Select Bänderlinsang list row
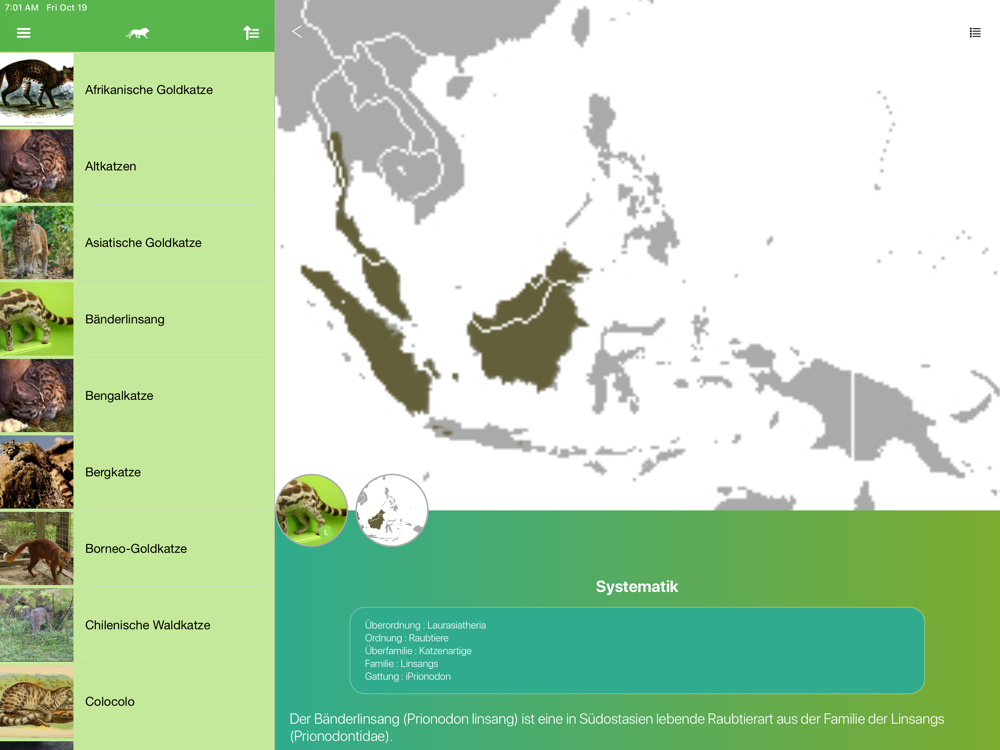The image size is (1000, 750). 137,320
